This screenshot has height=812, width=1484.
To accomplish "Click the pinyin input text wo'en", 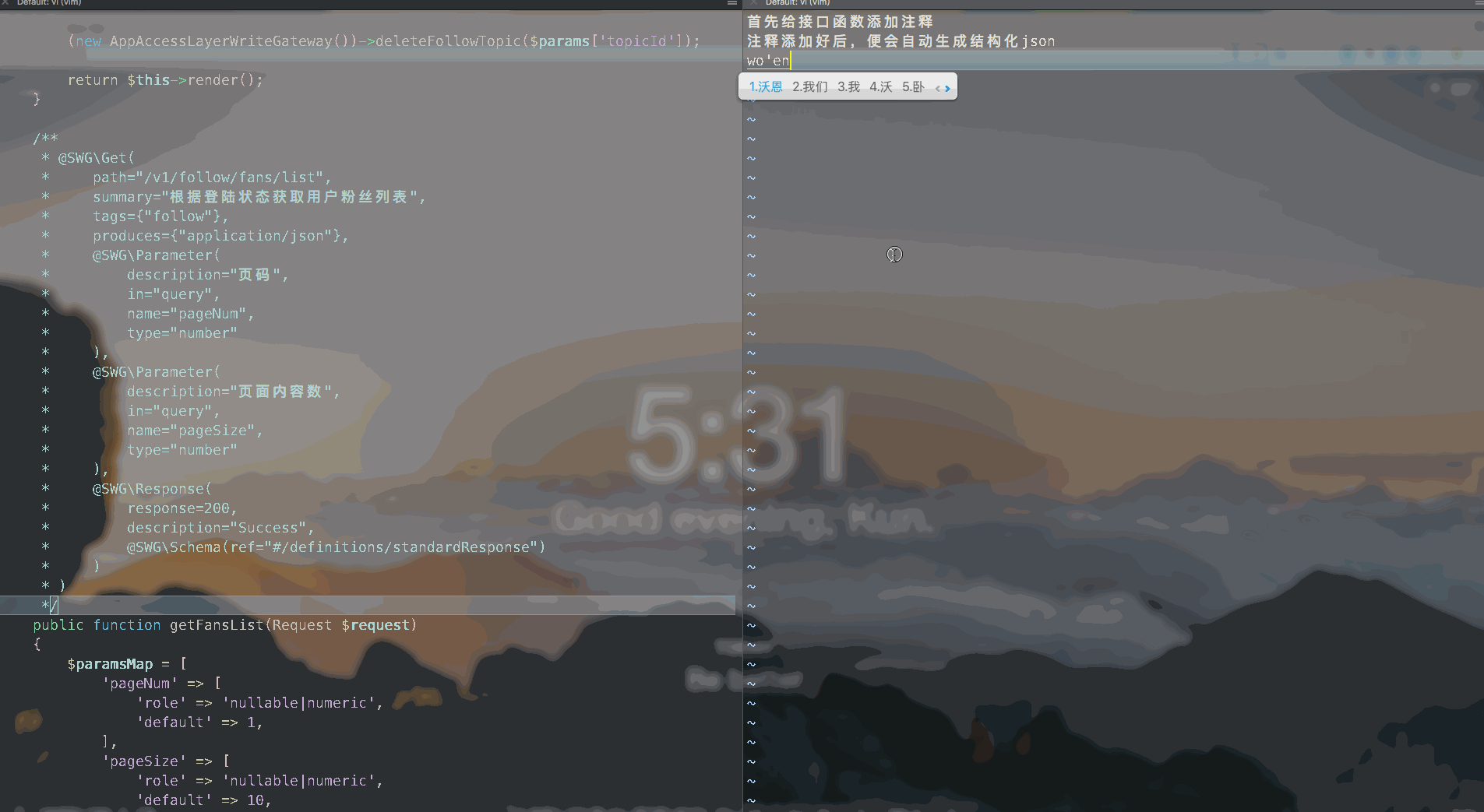I will point(768,61).
